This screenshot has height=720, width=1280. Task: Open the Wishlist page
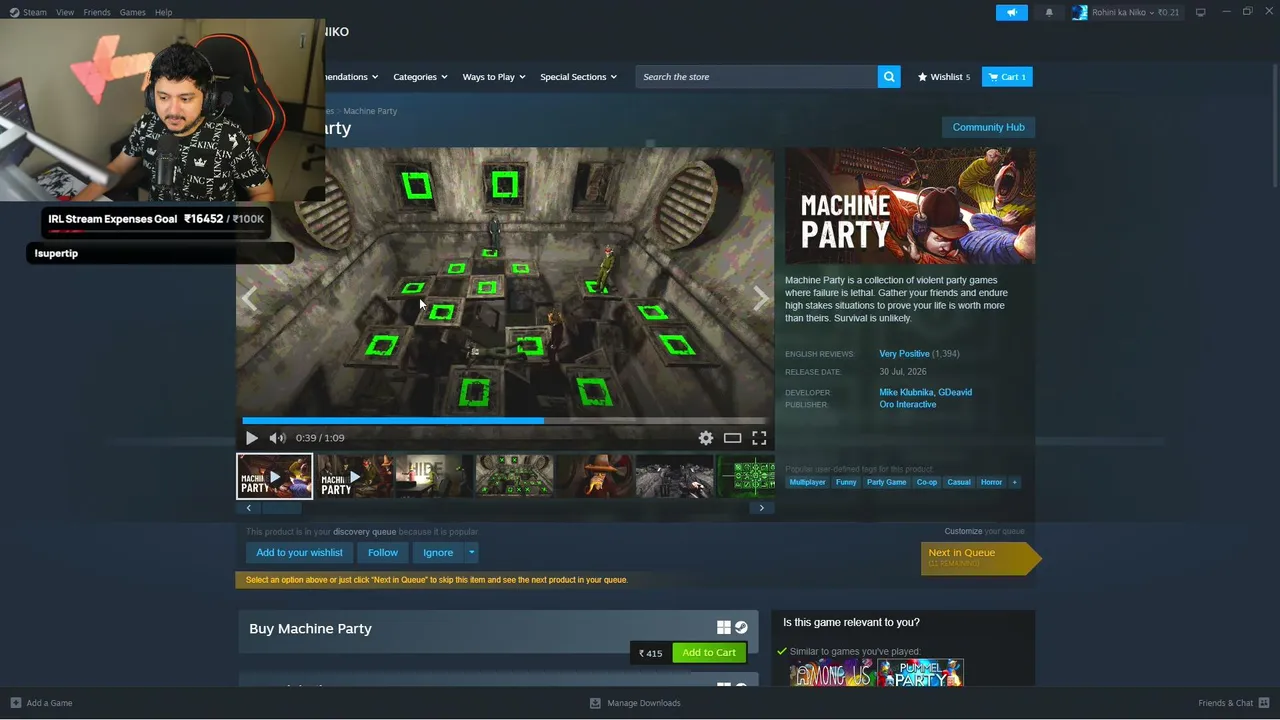pyautogui.click(x=944, y=77)
